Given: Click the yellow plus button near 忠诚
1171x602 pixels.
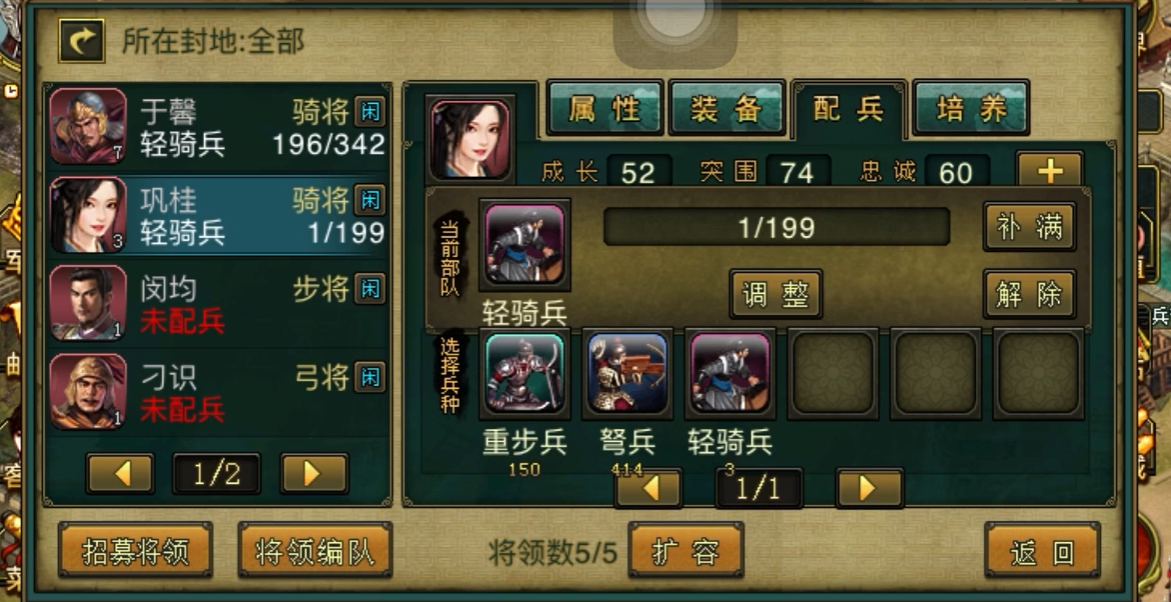Looking at the screenshot, I should tap(1049, 171).
